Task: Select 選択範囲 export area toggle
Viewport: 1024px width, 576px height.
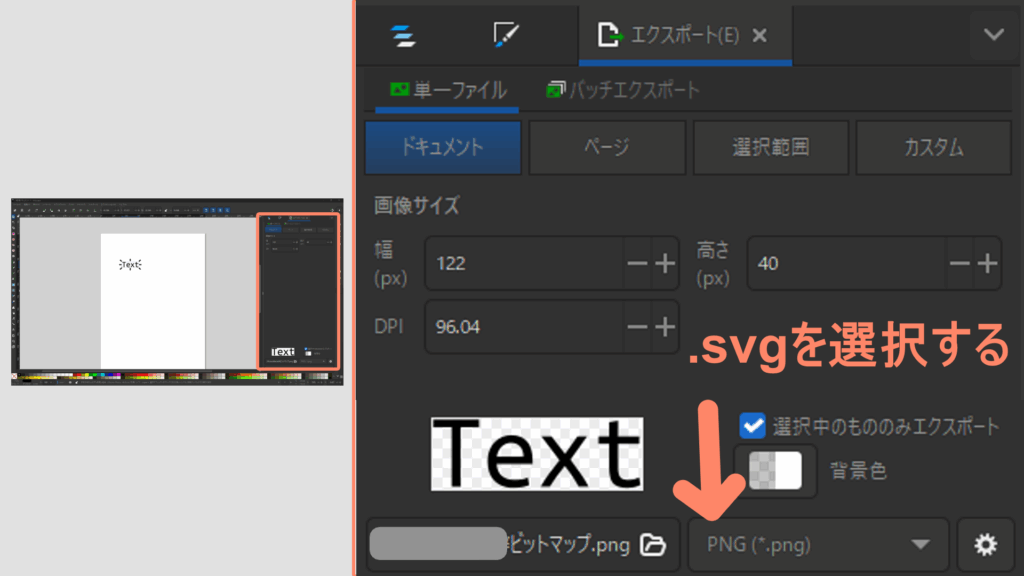Action: (770, 148)
